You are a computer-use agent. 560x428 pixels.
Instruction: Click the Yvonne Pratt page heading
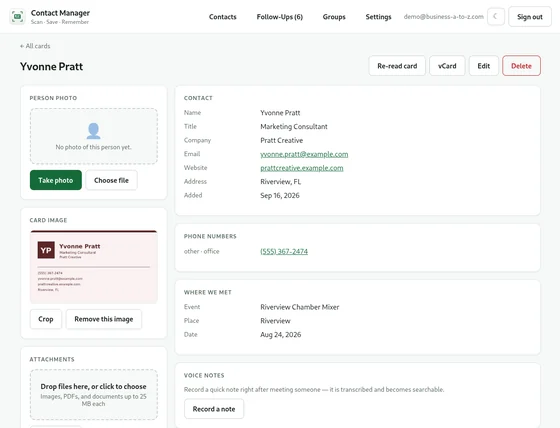[51, 66]
